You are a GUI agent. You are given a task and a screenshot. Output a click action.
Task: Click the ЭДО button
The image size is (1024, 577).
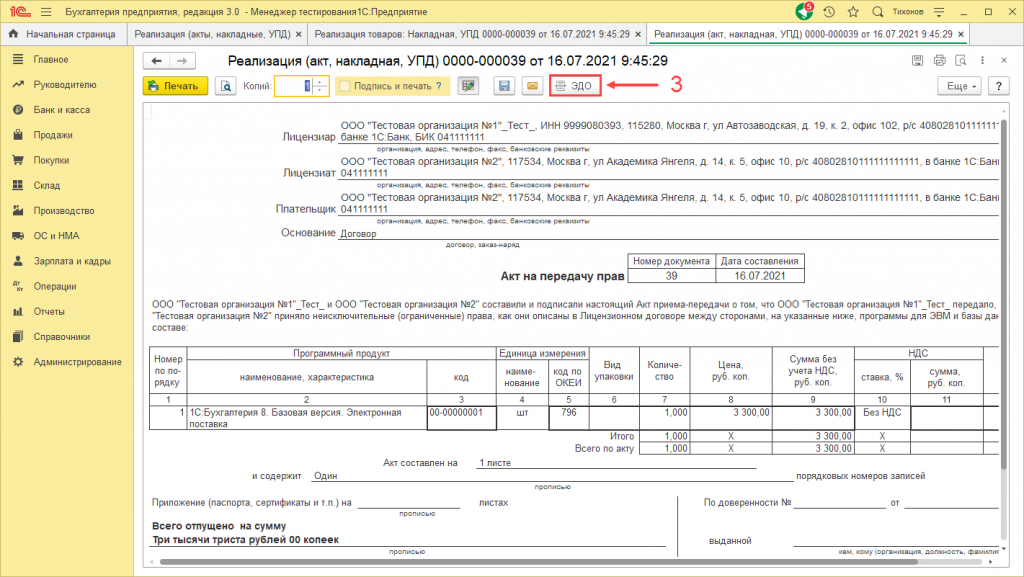click(x=575, y=86)
